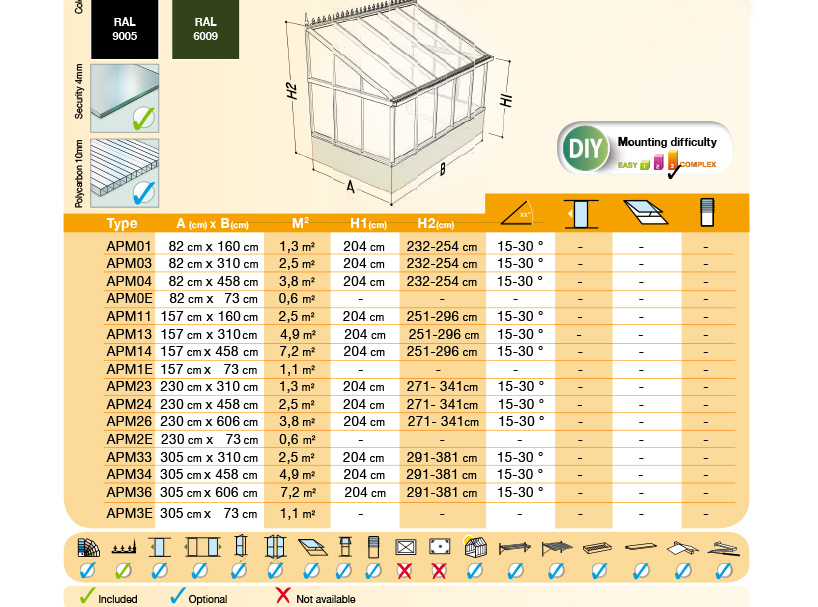This screenshot has height=607, width=818.
Task: Click the Security 4mm glass thumbnail
Action: 125,98
